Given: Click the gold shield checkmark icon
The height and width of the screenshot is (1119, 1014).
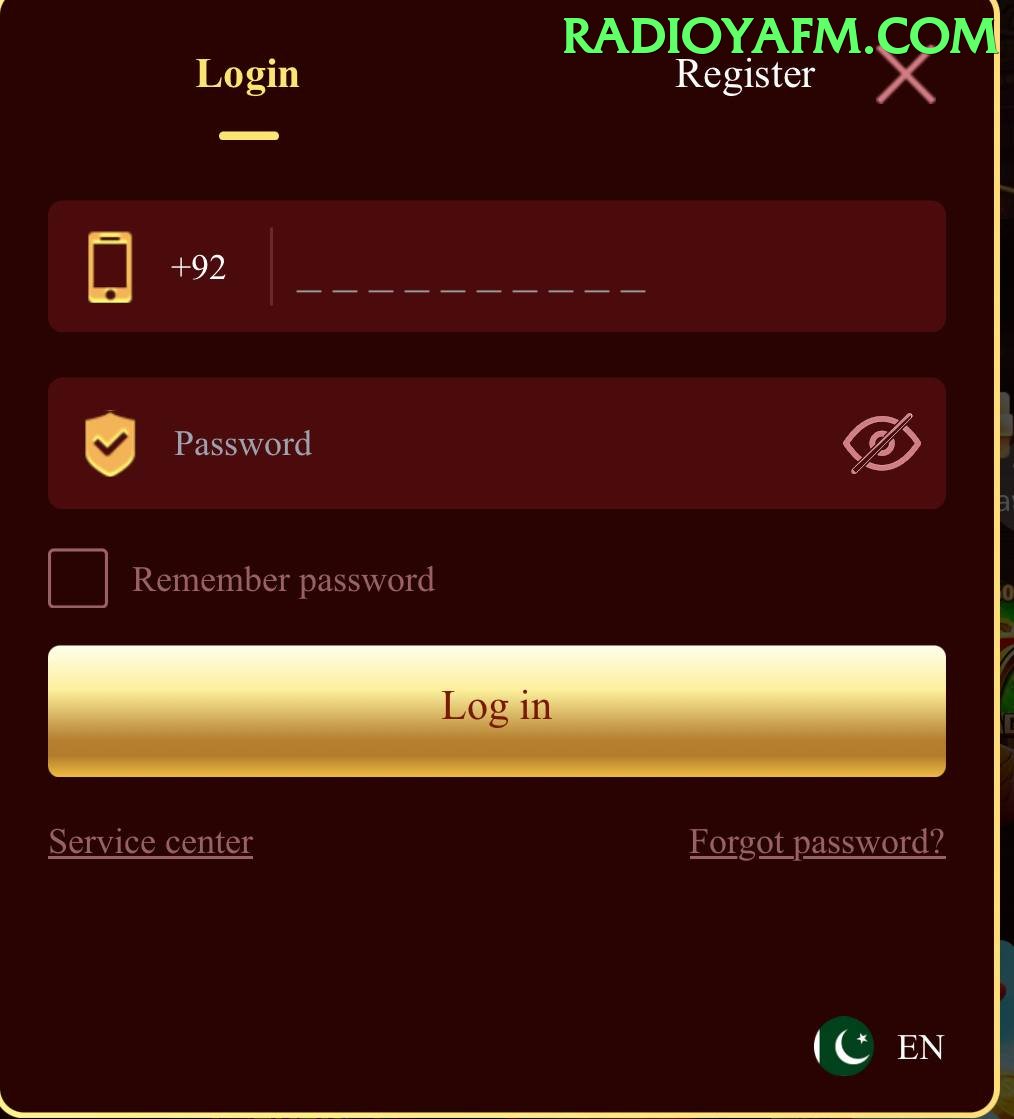Looking at the screenshot, I should click(110, 443).
